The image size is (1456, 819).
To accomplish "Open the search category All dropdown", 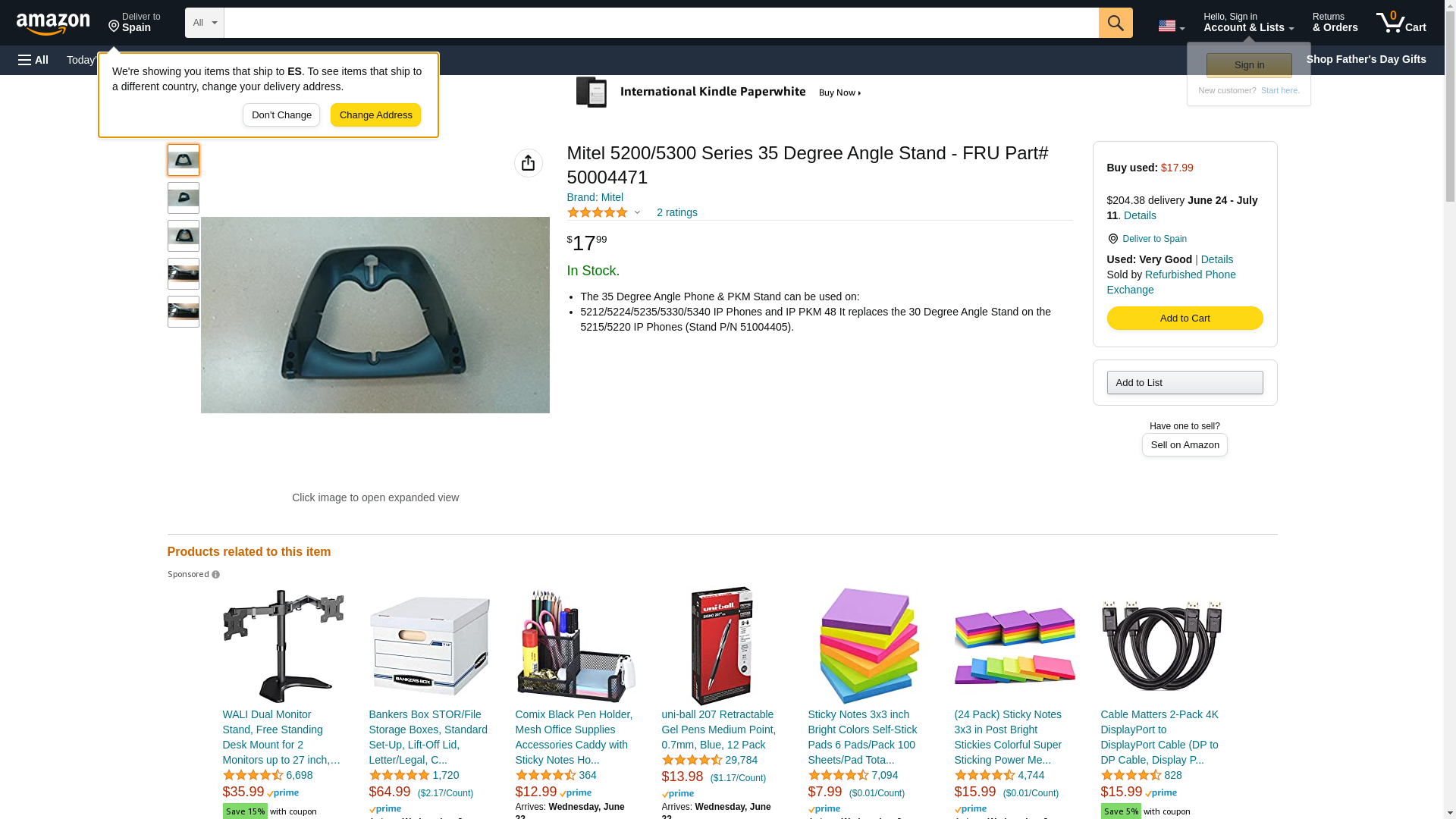I will [204, 23].
